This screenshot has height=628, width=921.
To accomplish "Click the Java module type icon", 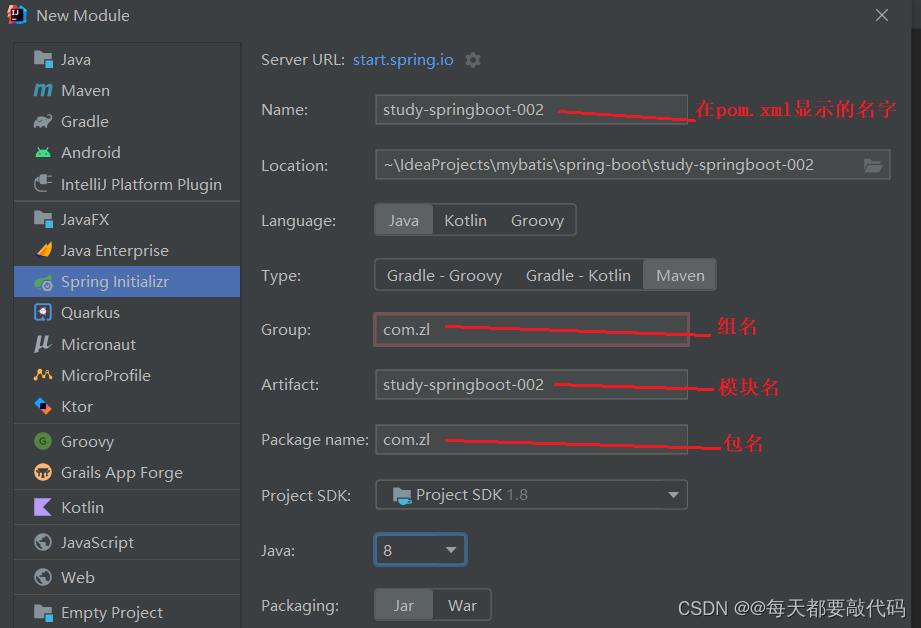I will (43, 59).
